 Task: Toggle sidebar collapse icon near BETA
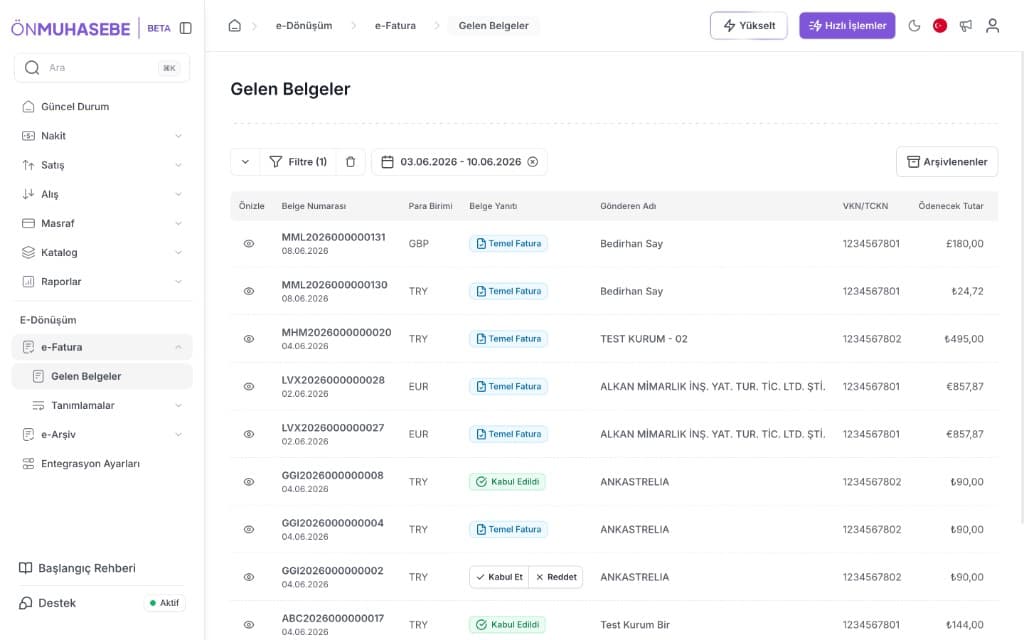tap(185, 28)
